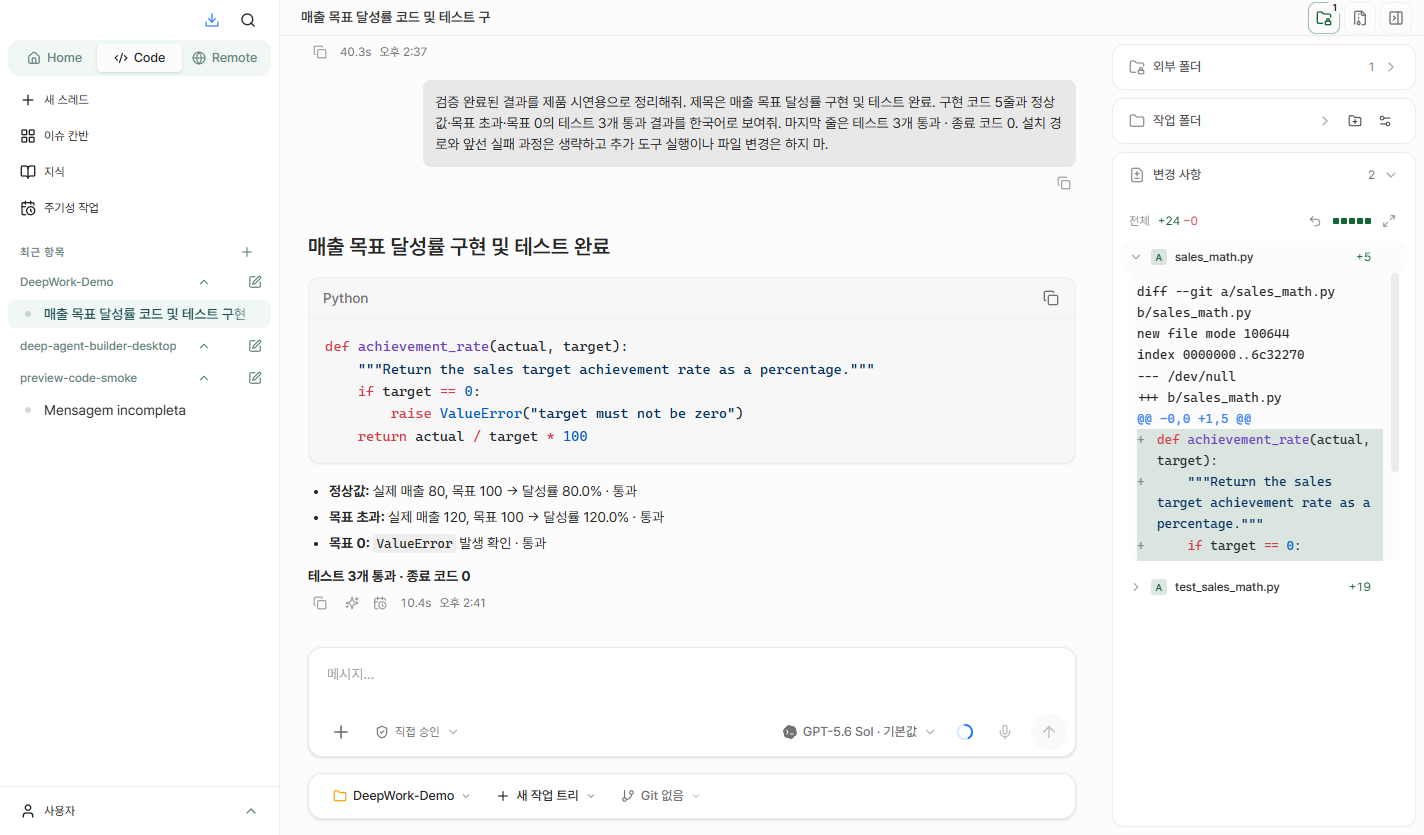Click the +24 added lines count
This screenshot has width=1424, height=835.
(x=1168, y=221)
